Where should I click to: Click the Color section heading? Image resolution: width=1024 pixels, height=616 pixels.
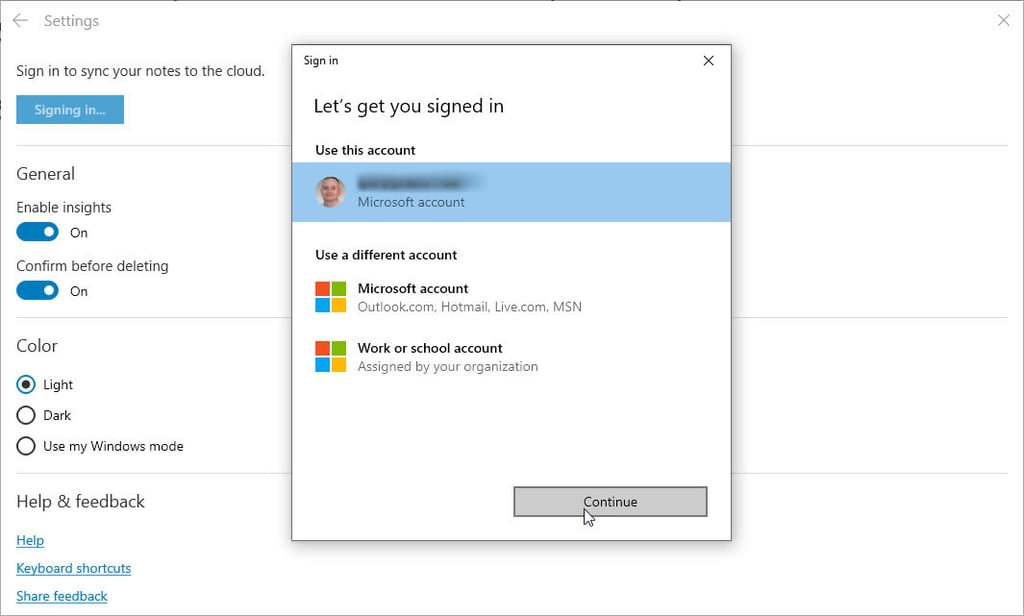[x=37, y=346]
